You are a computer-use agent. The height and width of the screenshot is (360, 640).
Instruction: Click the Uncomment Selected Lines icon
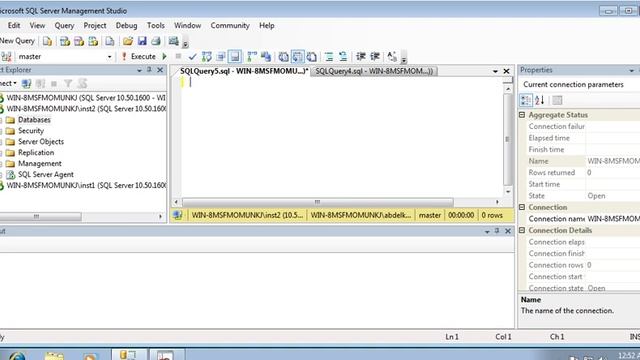click(x=343, y=57)
